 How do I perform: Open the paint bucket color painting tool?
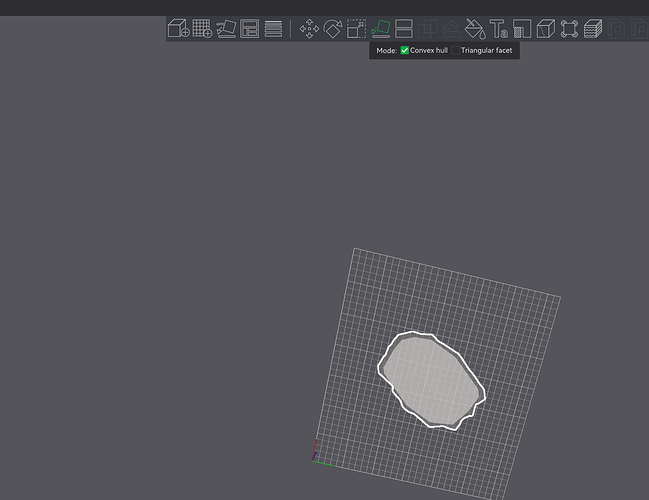(475, 29)
